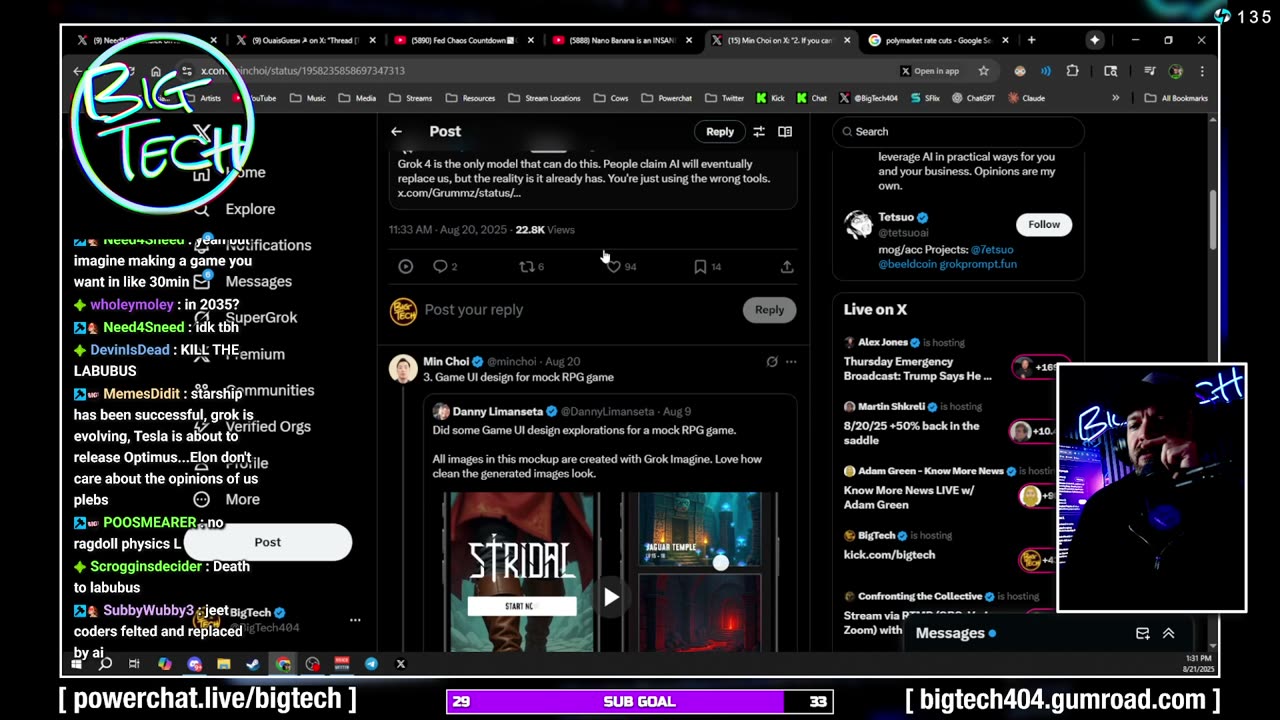Open Chrome profile avatar
Screen dimensions: 1280x720
[x=1176, y=71]
